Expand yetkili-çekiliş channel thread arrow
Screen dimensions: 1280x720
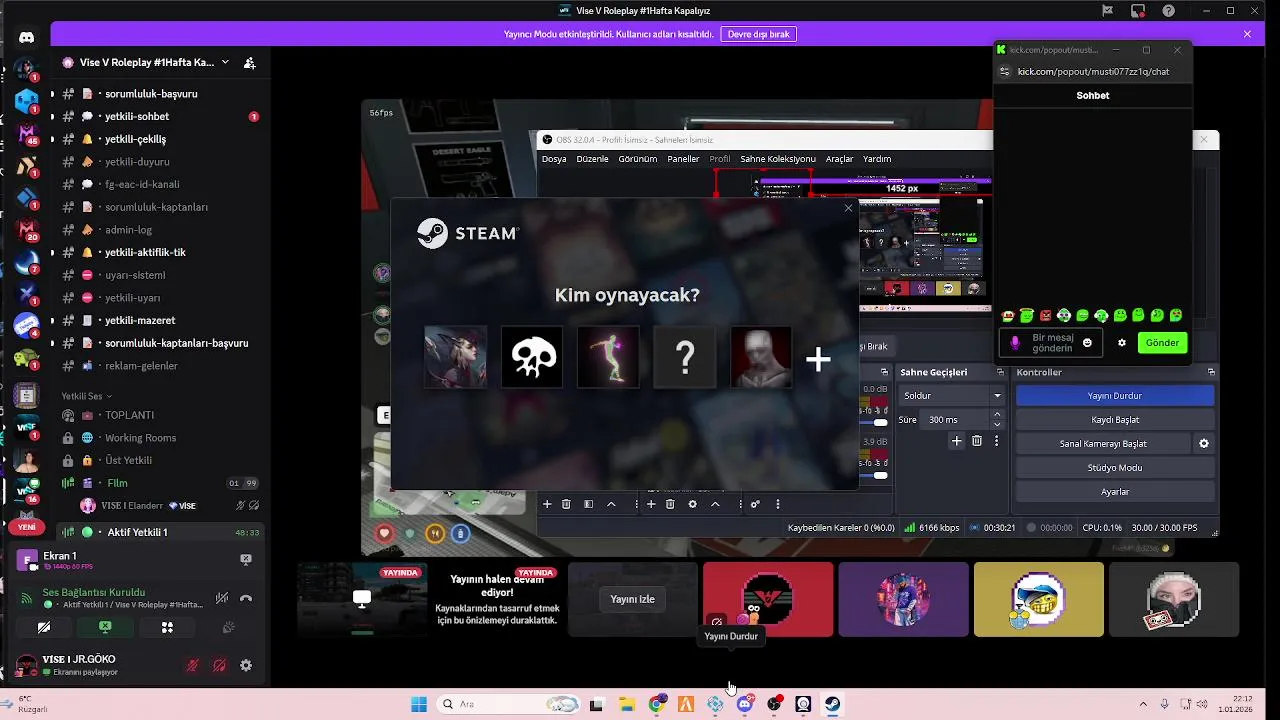(52, 139)
